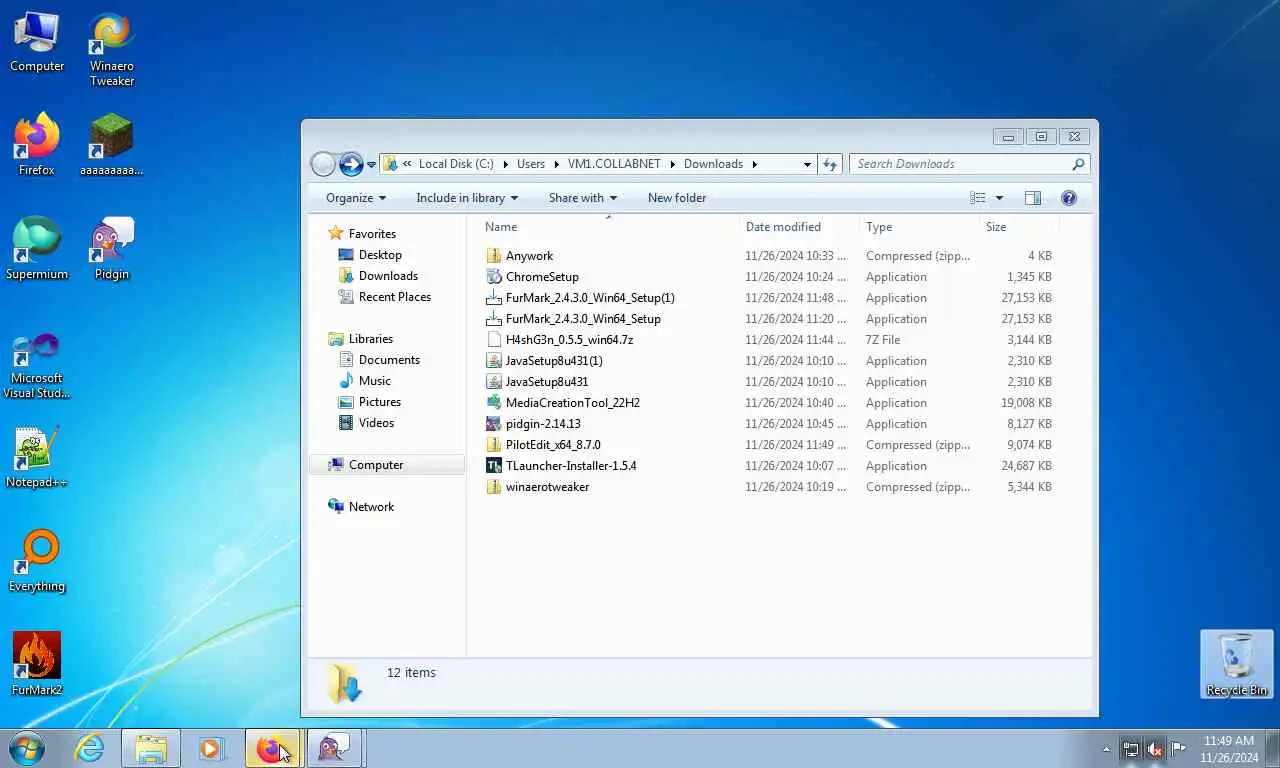Viewport: 1280px width, 768px height.
Task: Click the Change your view button
Action: point(978,198)
